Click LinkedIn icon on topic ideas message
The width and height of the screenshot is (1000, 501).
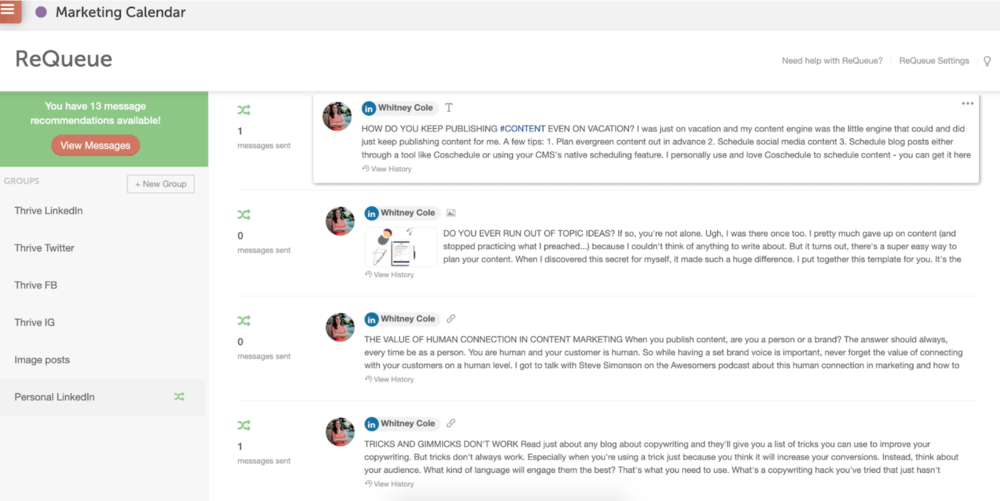coord(371,213)
